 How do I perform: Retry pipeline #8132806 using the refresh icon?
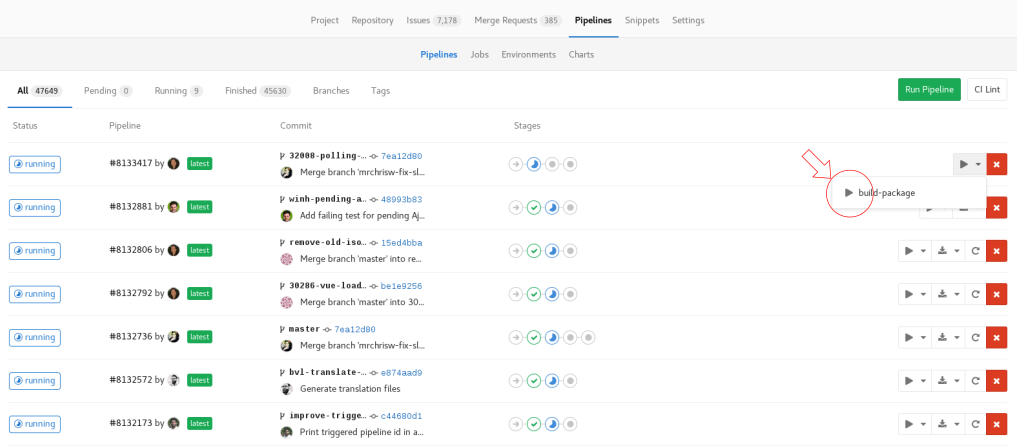[974, 251]
